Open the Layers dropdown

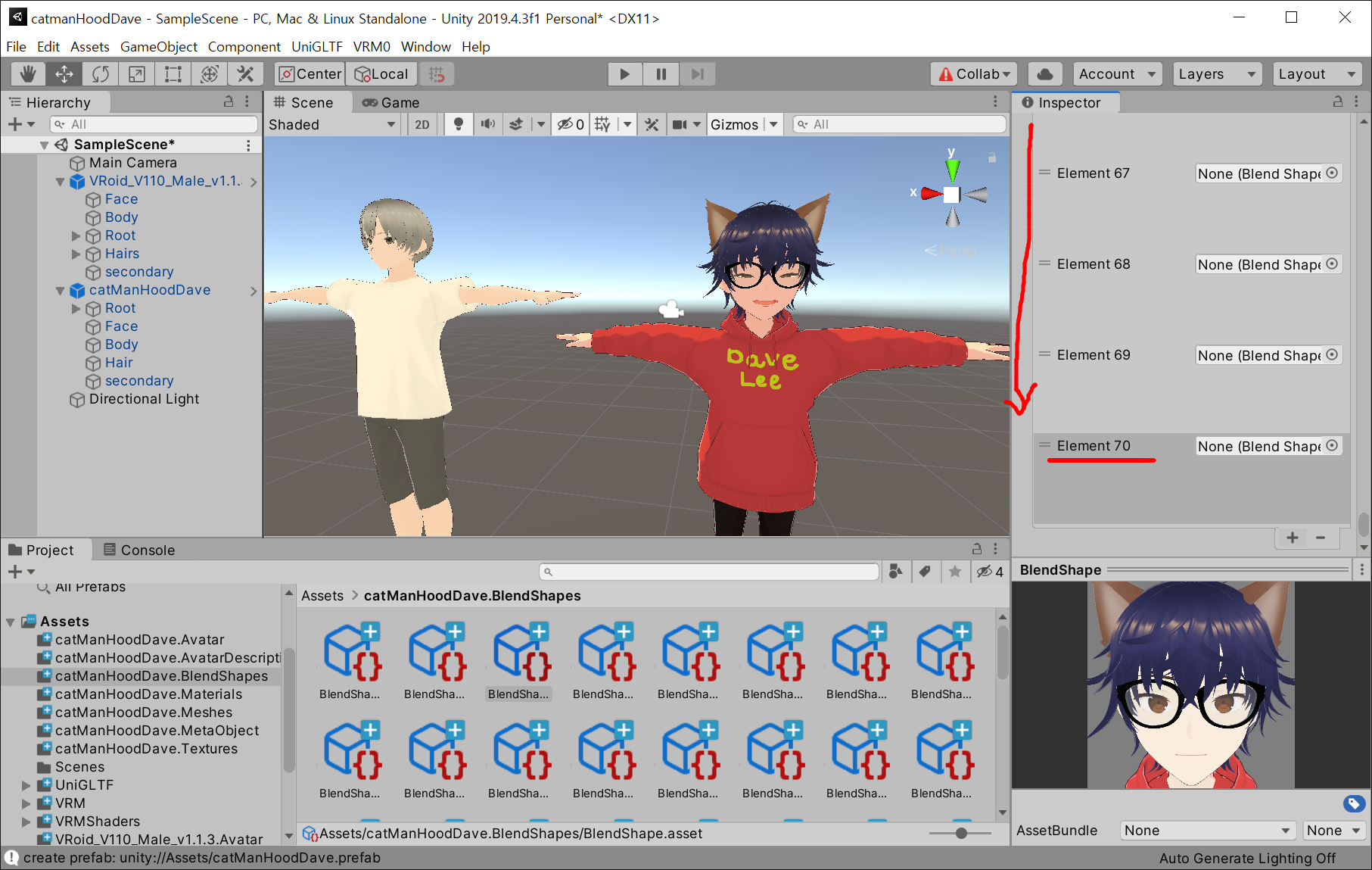pos(1217,74)
